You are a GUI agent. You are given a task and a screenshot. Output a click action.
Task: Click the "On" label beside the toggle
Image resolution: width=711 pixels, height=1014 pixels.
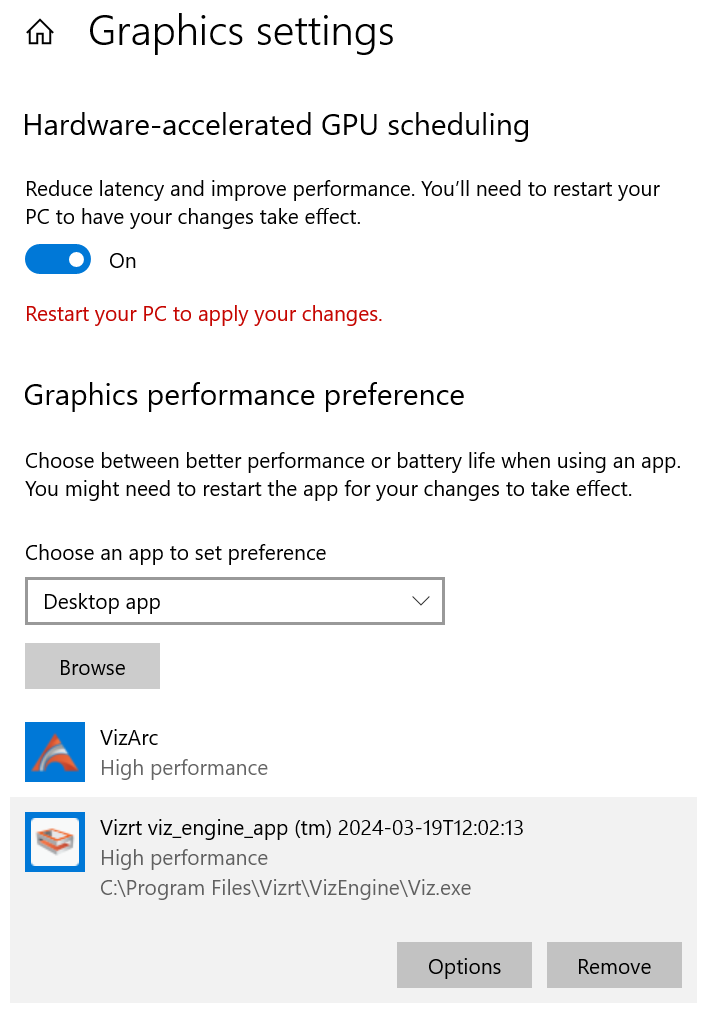tap(123, 261)
